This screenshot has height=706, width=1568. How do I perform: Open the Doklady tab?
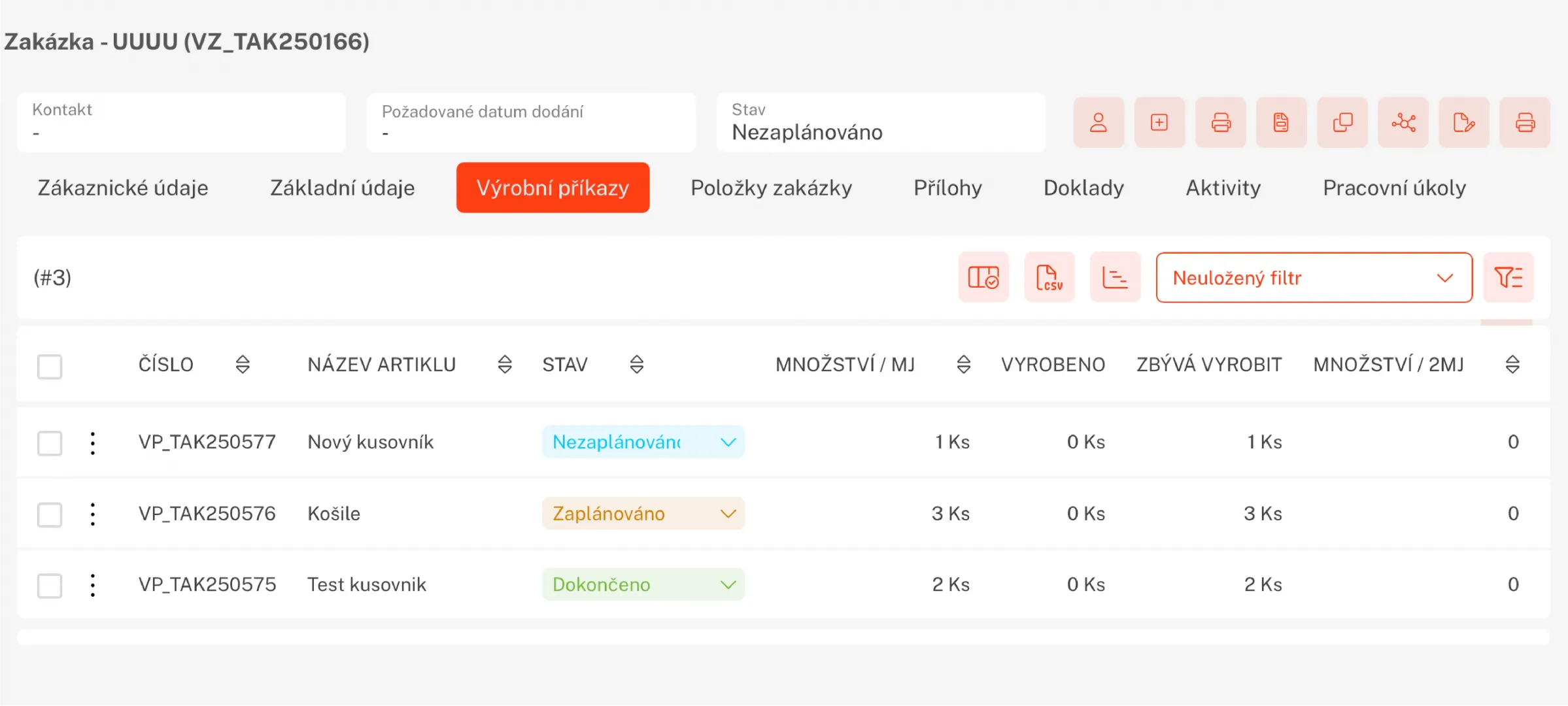click(1083, 188)
